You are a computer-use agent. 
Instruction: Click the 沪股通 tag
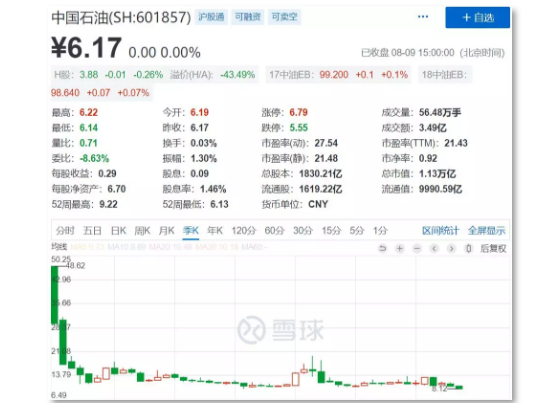click(211, 17)
